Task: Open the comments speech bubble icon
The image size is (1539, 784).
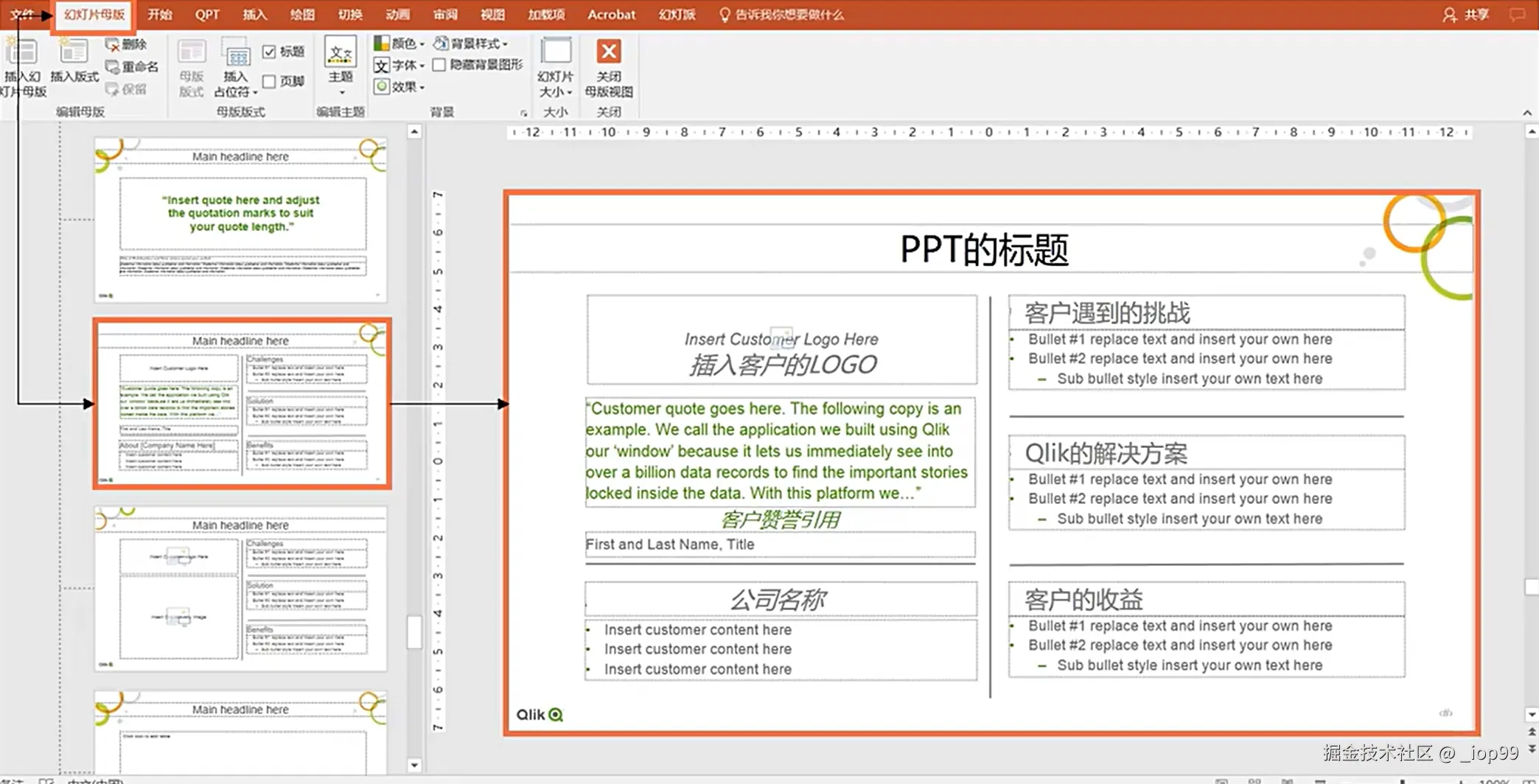Action: [1517, 15]
